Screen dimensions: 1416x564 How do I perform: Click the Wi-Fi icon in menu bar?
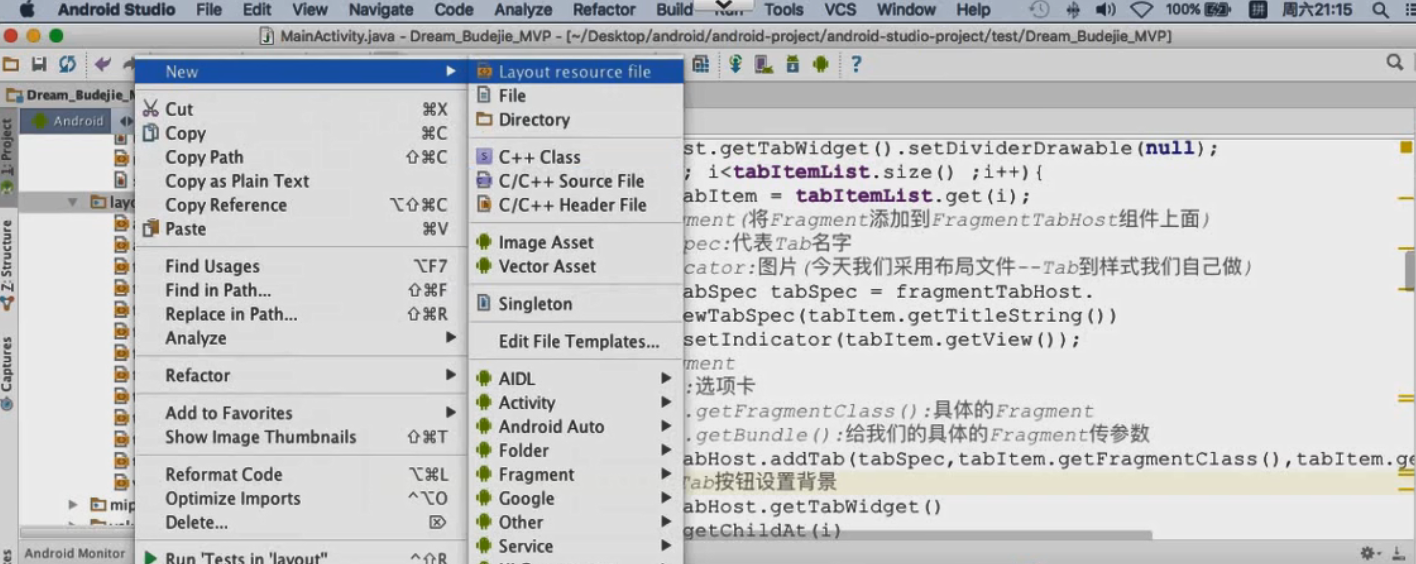(1141, 10)
